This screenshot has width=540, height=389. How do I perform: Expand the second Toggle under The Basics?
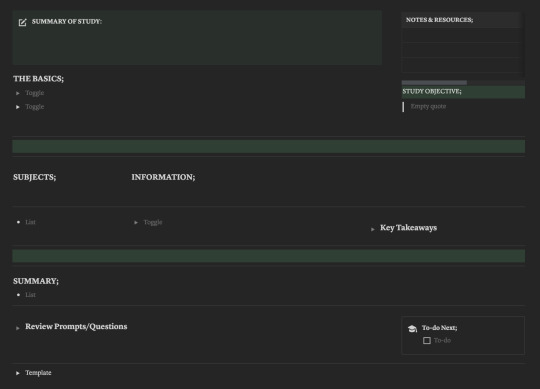click(18, 107)
